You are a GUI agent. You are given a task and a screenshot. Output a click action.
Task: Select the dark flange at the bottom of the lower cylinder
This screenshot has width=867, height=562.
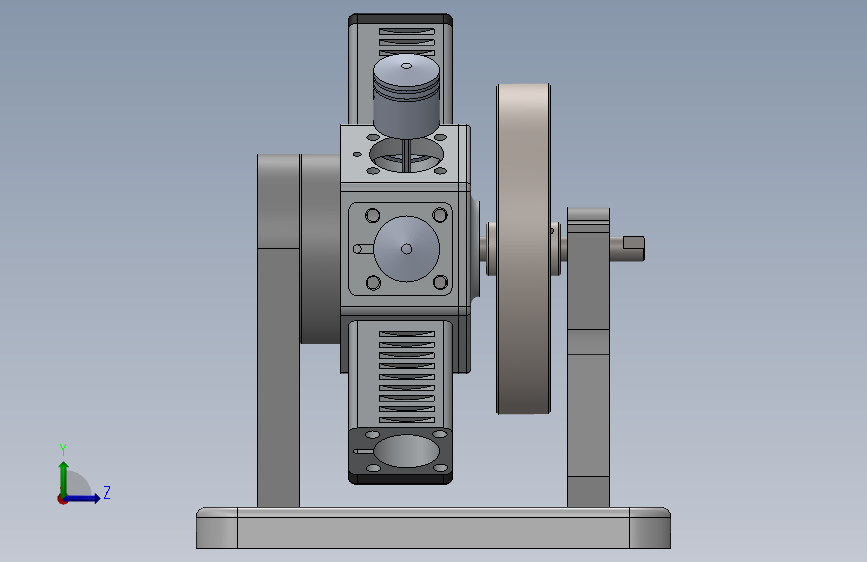[400, 456]
